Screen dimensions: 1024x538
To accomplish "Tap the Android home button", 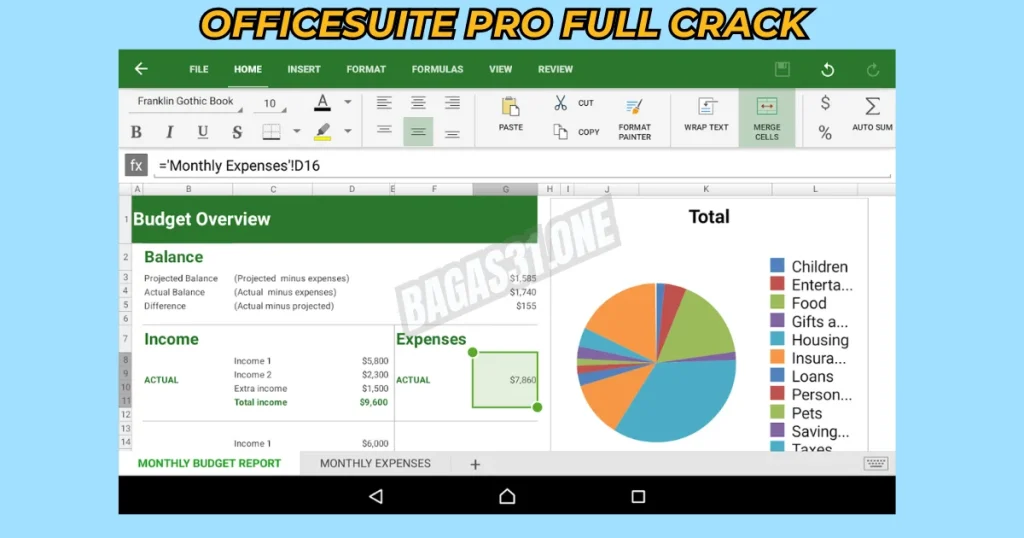I will pos(507,496).
